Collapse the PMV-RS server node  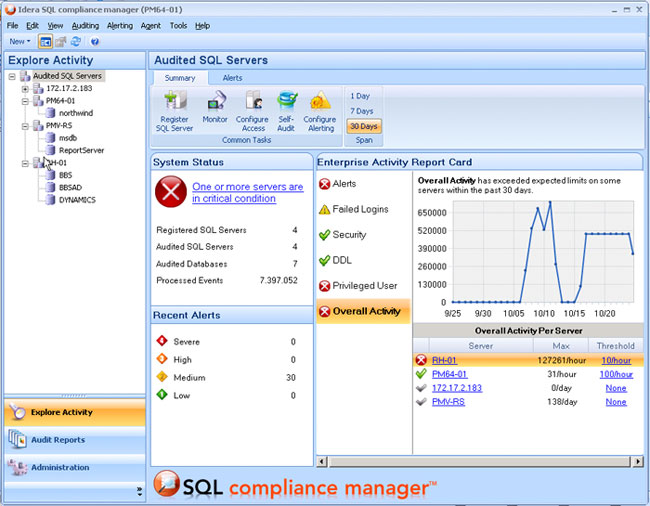pos(25,126)
